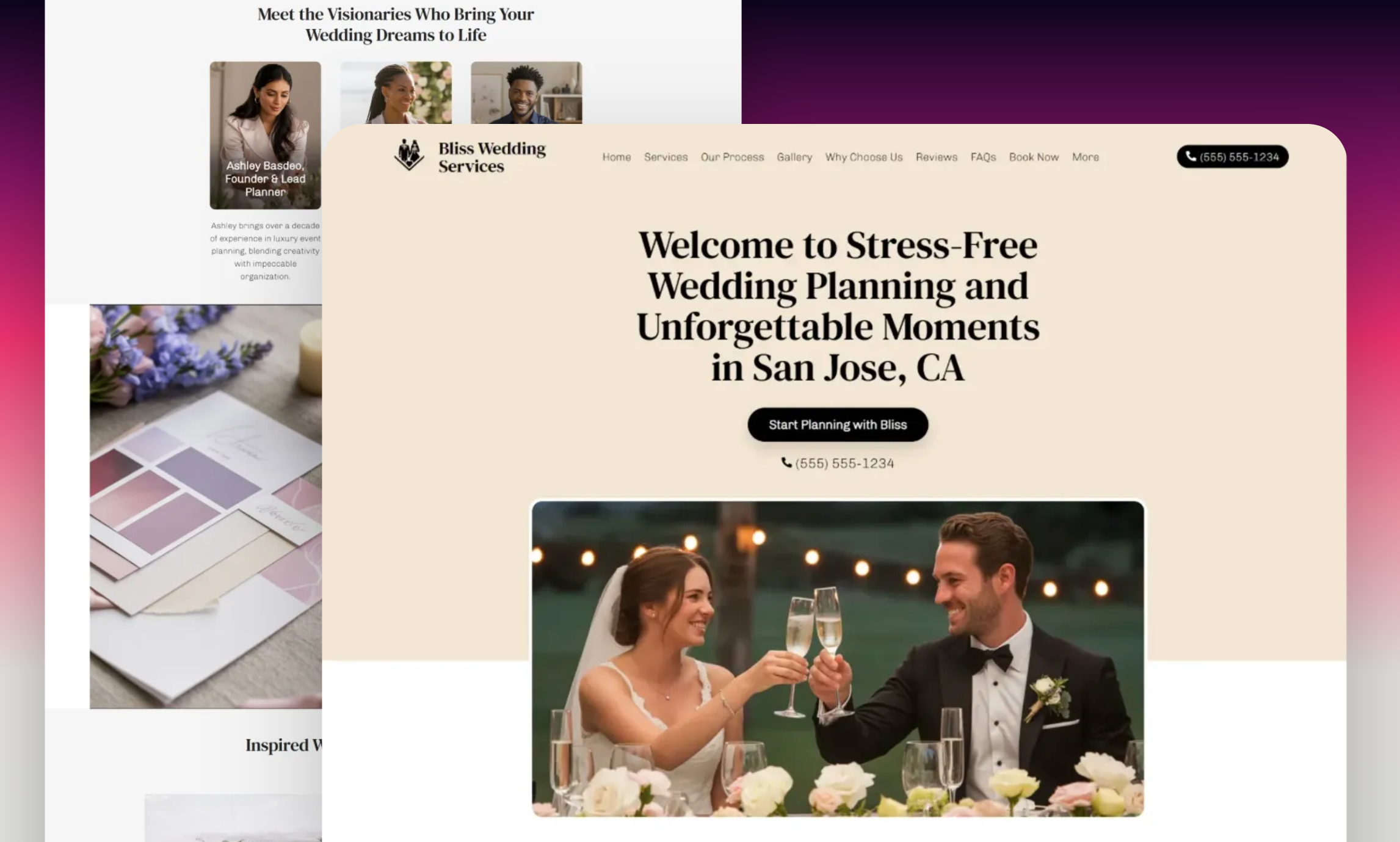Click the Bliss Wedding Services logo icon
The width and height of the screenshot is (1400, 842).
click(410, 157)
